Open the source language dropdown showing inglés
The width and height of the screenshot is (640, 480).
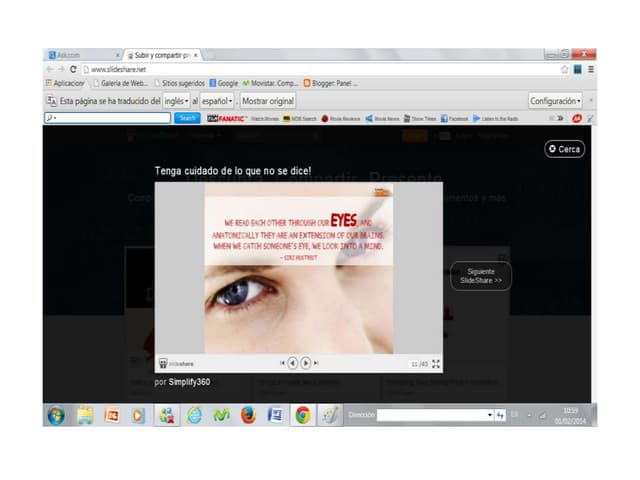[176, 101]
